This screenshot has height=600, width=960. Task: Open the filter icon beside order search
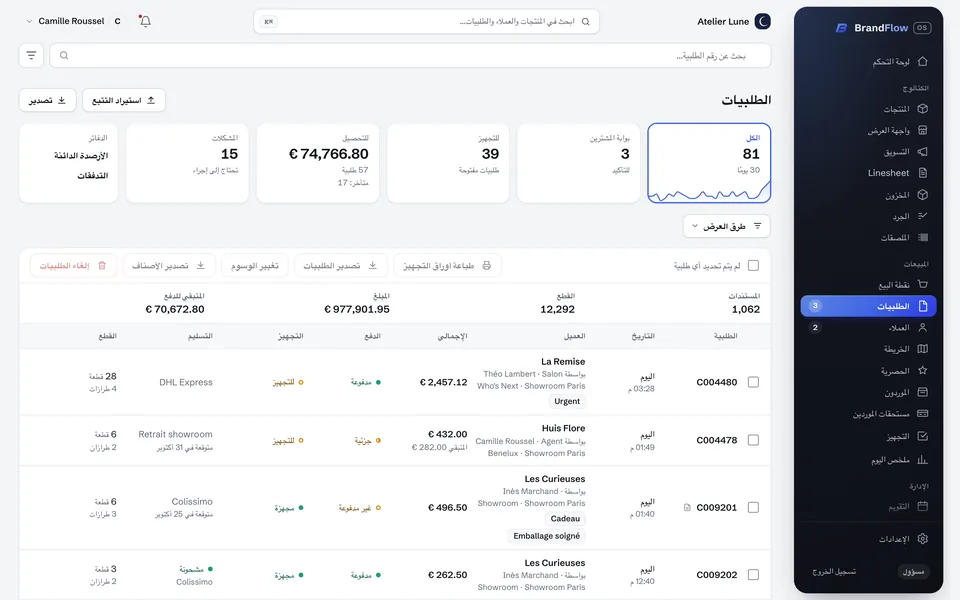[31, 56]
